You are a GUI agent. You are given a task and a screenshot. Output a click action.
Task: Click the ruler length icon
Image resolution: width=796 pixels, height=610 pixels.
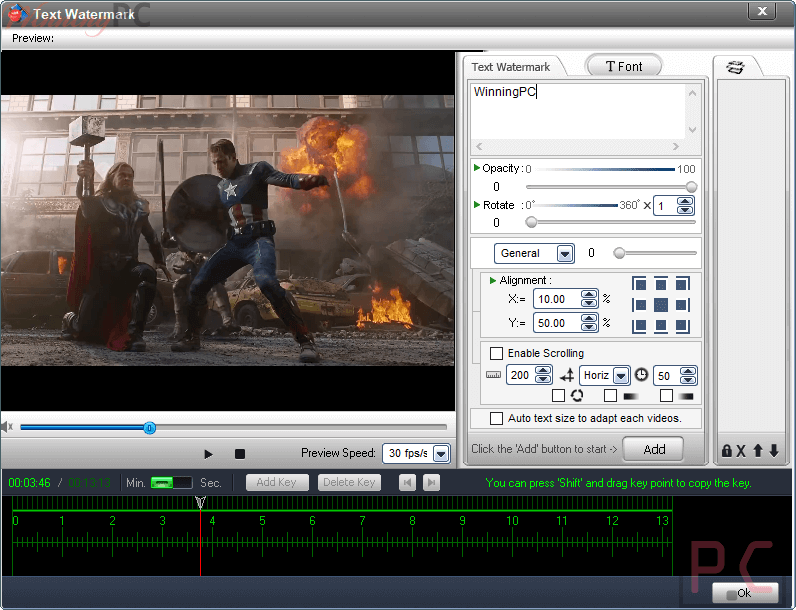(493, 375)
